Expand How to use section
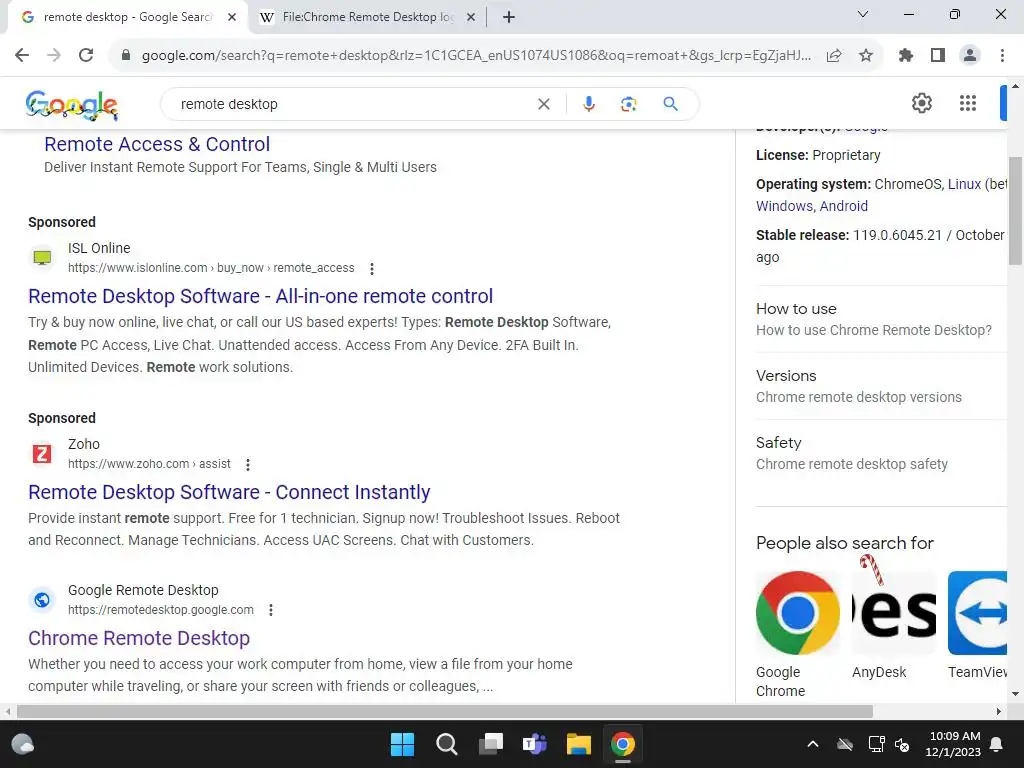Image resolution: width=1024 pixels, height=768 pixels. pos(881,319)
